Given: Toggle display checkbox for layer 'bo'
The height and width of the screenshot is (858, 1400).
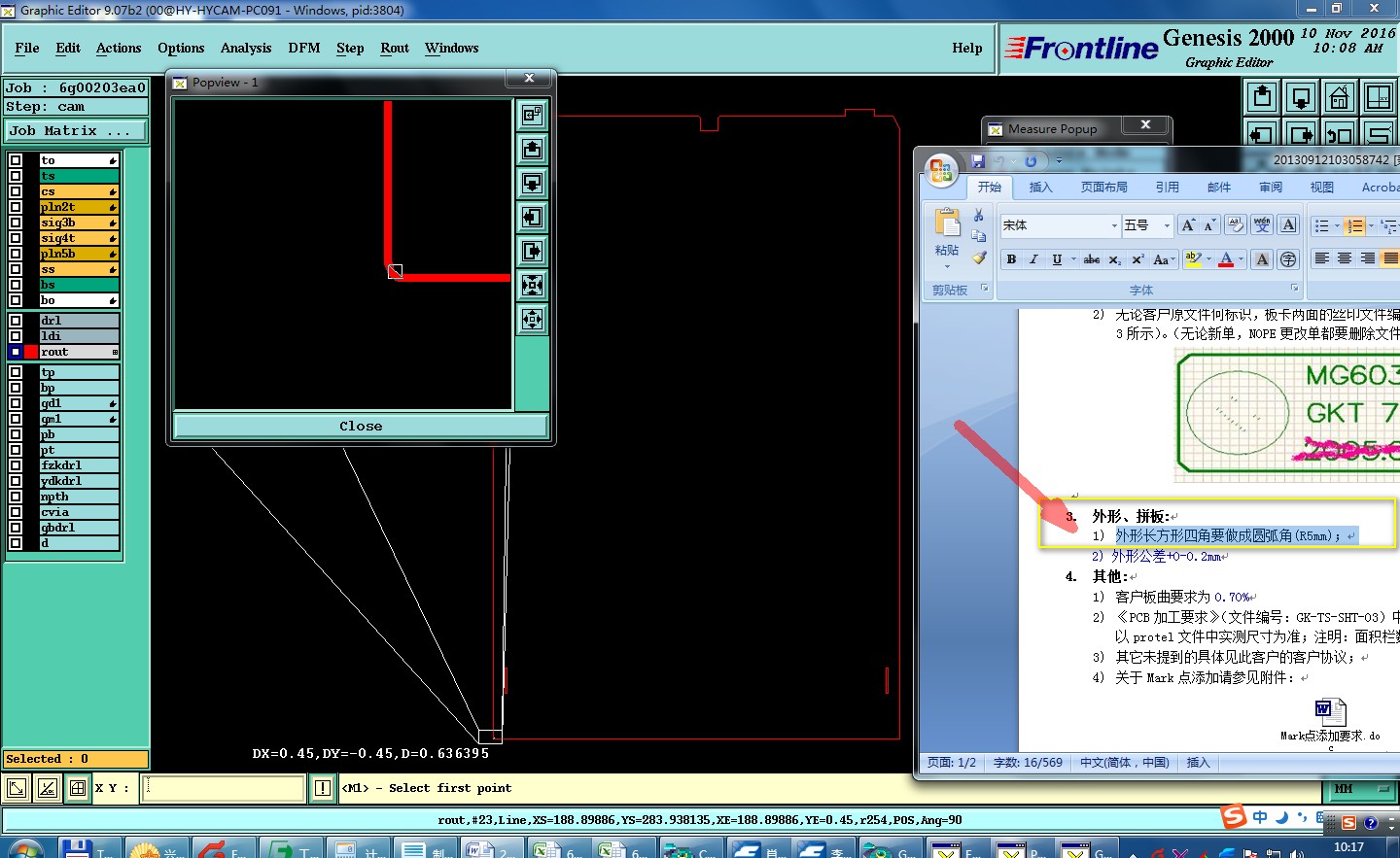Looking at the screenshot, I should (16, 300).
